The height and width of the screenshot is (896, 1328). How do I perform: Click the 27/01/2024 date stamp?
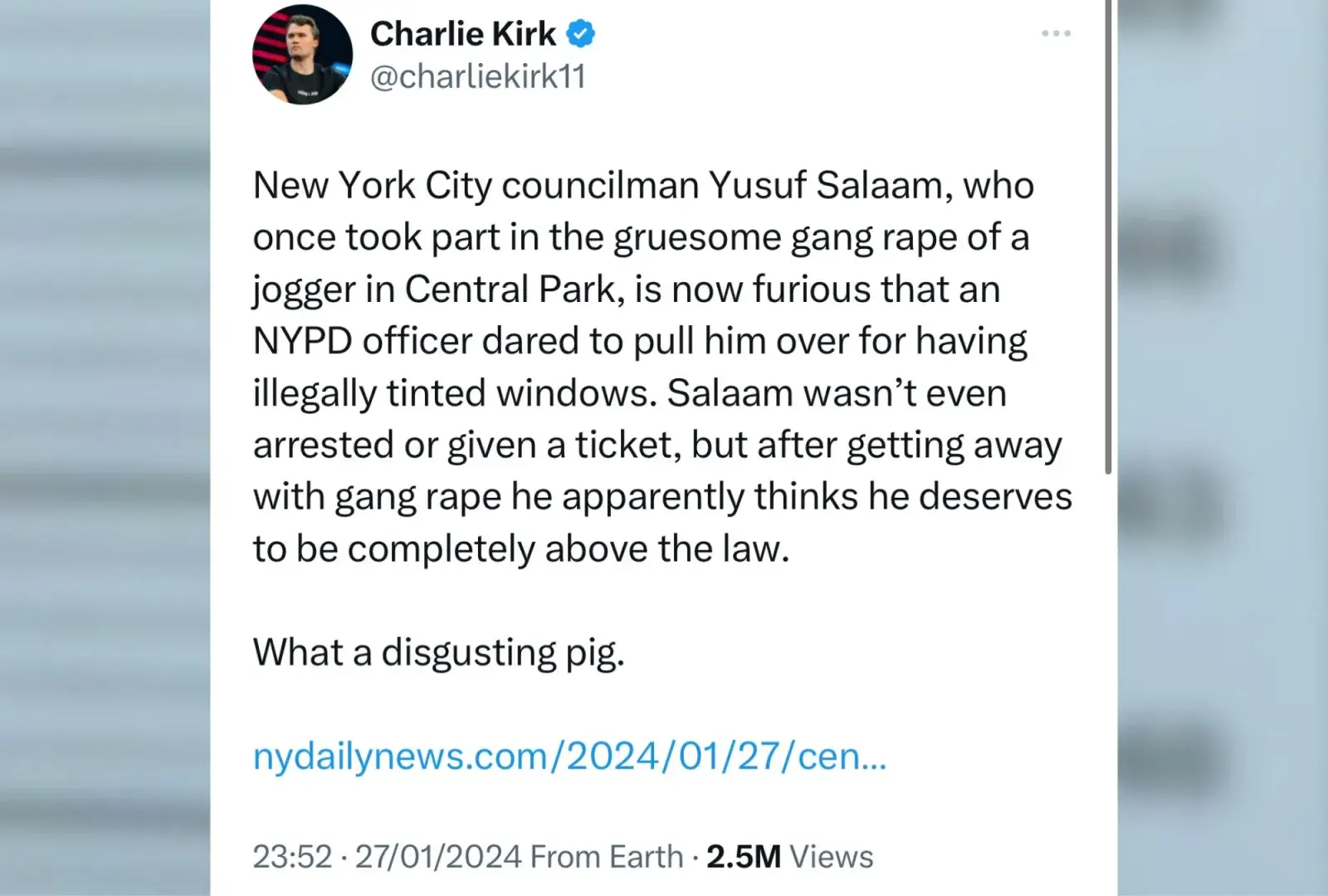click(x=435, y=855)
